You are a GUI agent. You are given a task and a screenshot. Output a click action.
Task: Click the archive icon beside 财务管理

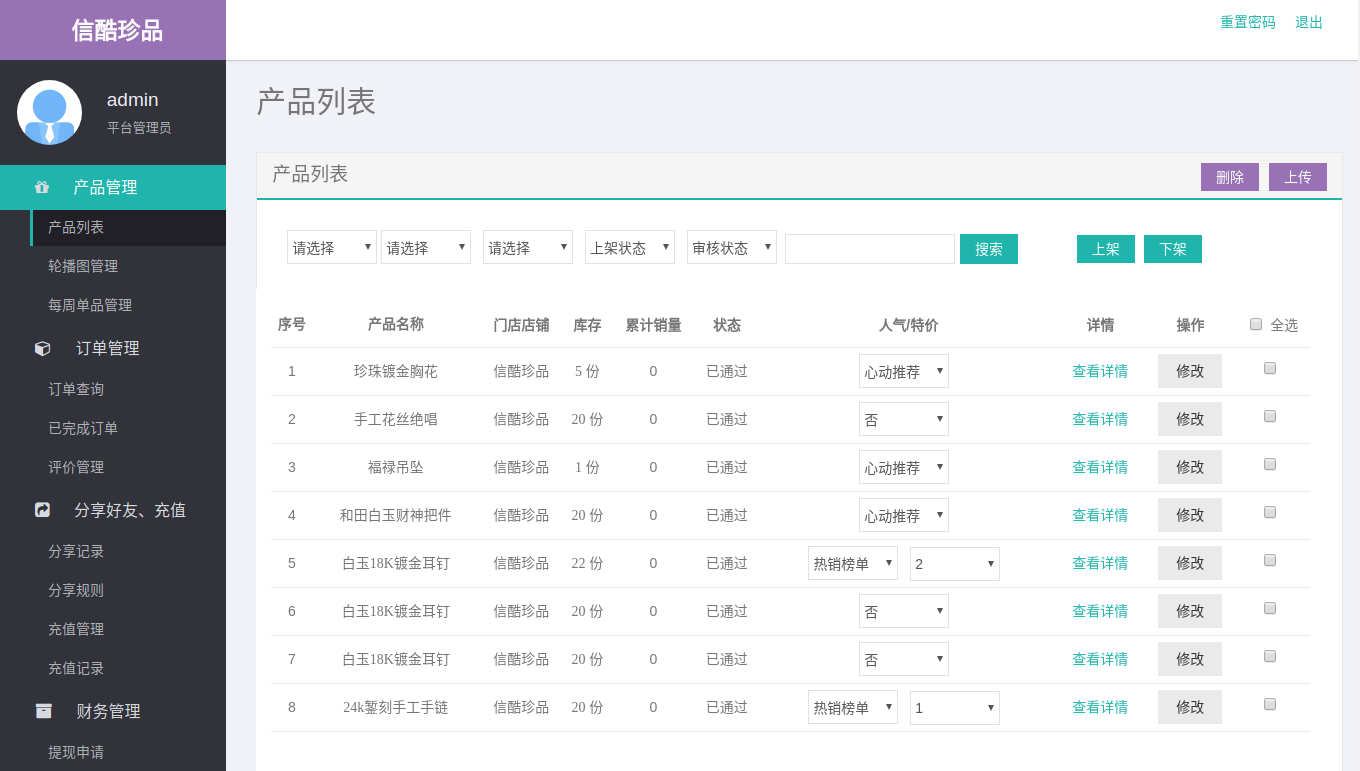[x=44, y=711]
